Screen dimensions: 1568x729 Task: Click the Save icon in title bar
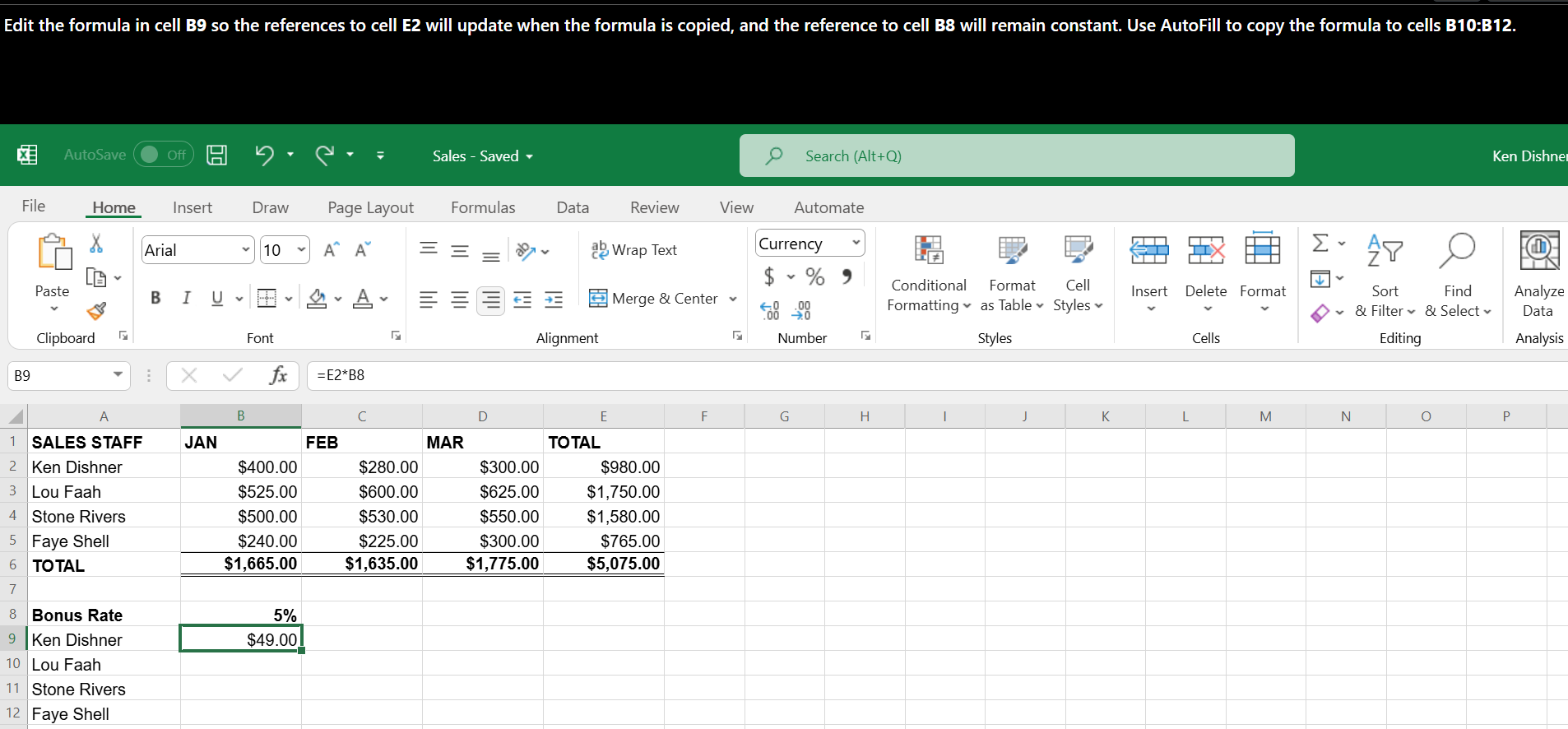tap(216, 155)
